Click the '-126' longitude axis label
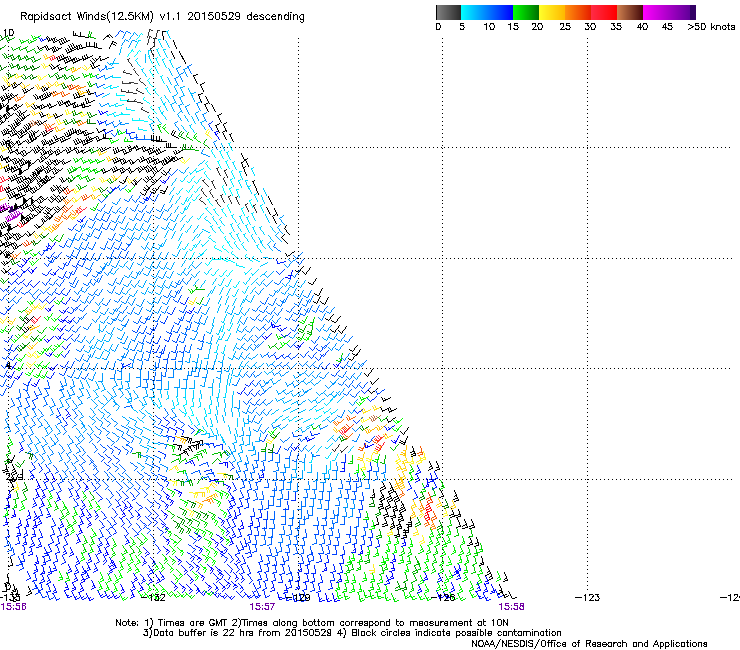The width and height of the screenshot is (740, 650). (443, 598)
